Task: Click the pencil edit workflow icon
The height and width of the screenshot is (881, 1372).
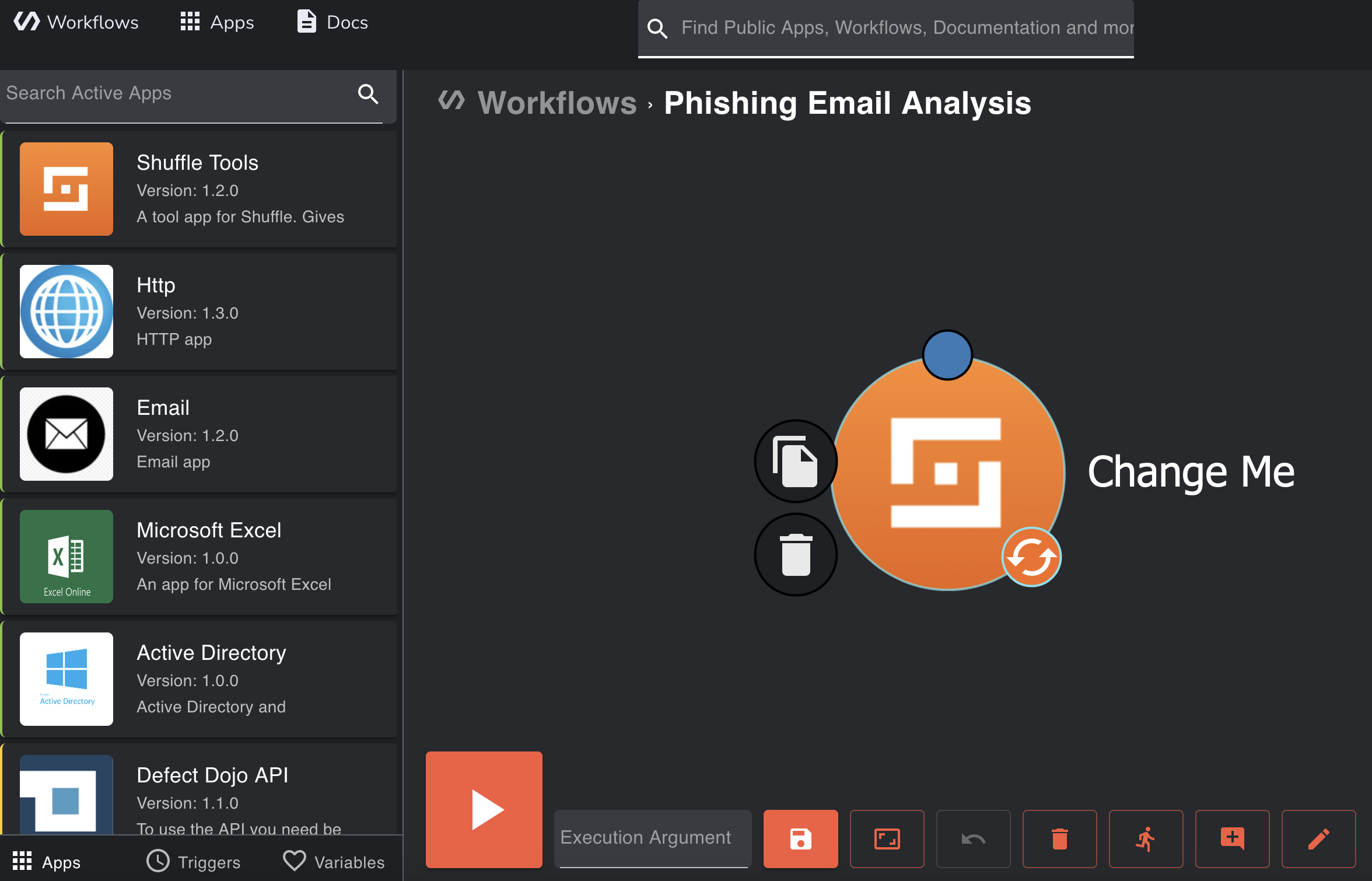Action: click(x=1318, y=839)
